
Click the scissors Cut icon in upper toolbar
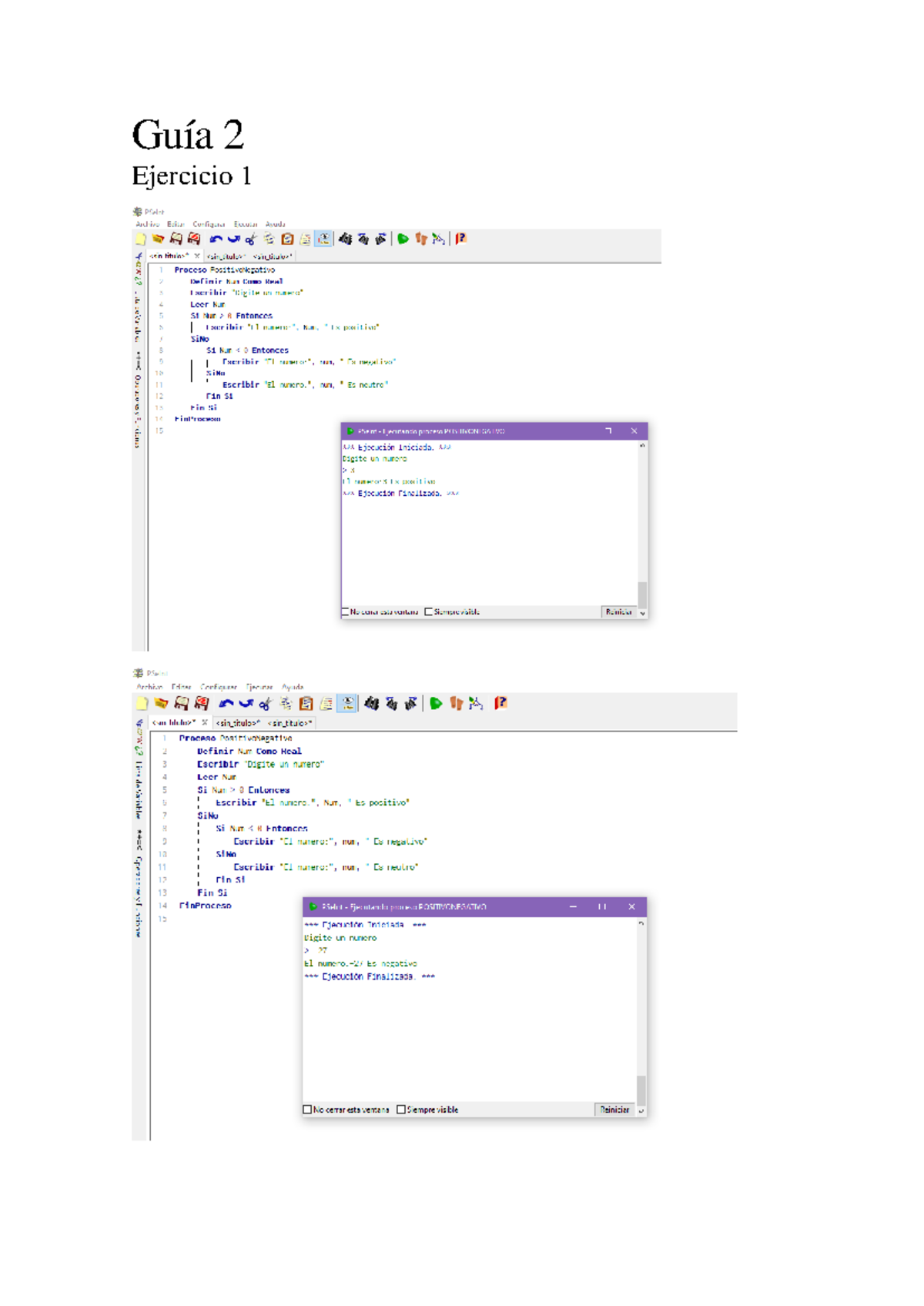tap(251, 239)
